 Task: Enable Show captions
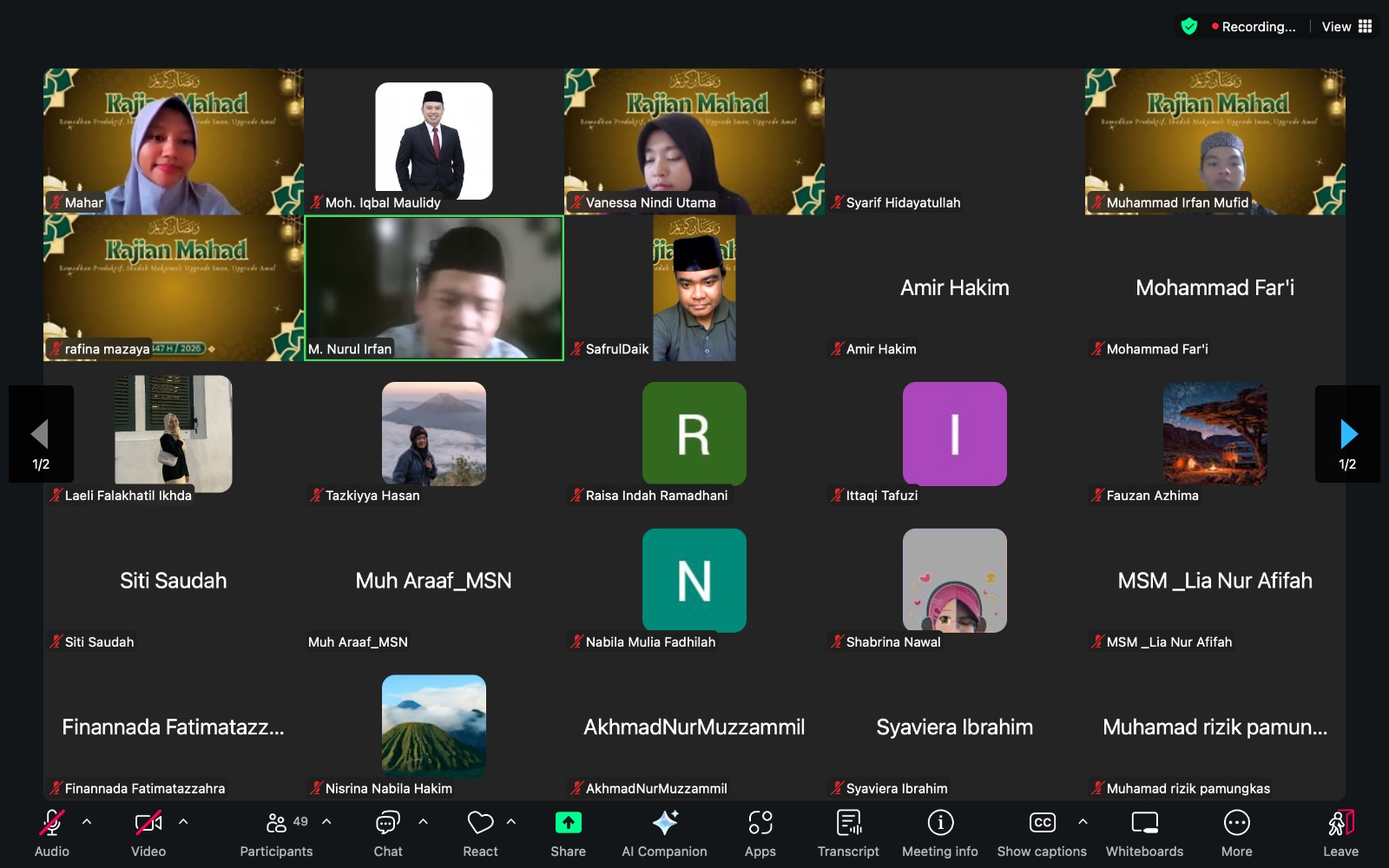(x=1042, y=833)
